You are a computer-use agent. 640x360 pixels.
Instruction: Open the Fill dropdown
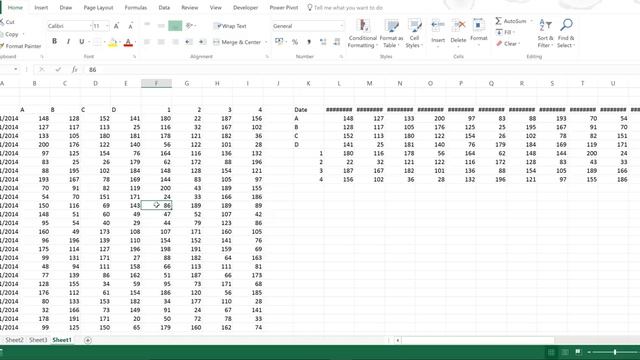click(x=504, y=32)
